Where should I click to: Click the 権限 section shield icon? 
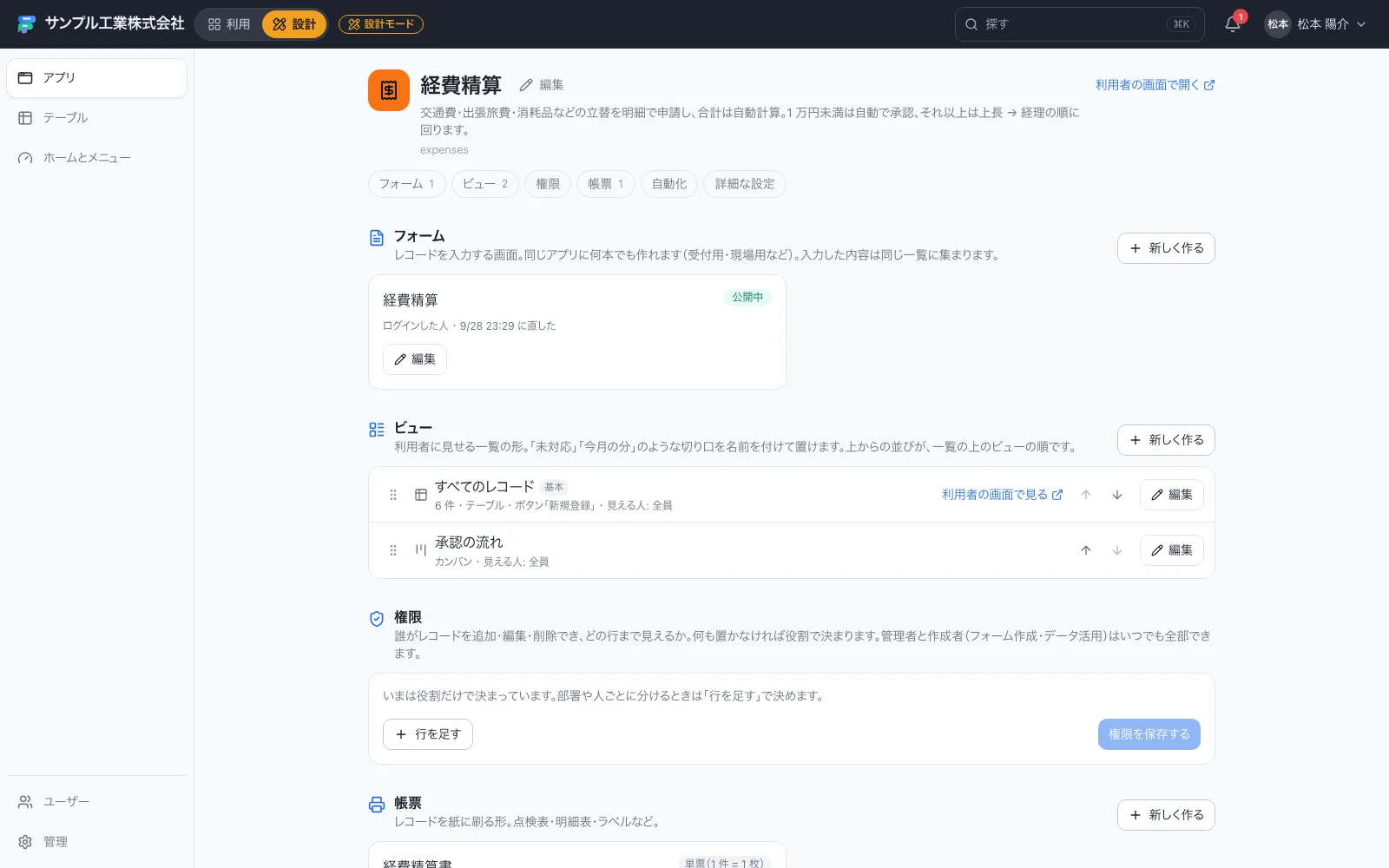click(x=377, y=619)
